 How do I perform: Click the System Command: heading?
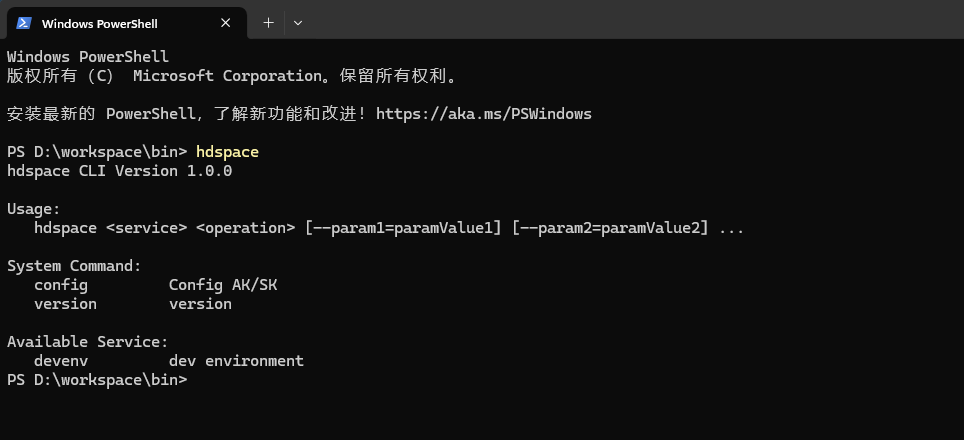coord(74,266)
